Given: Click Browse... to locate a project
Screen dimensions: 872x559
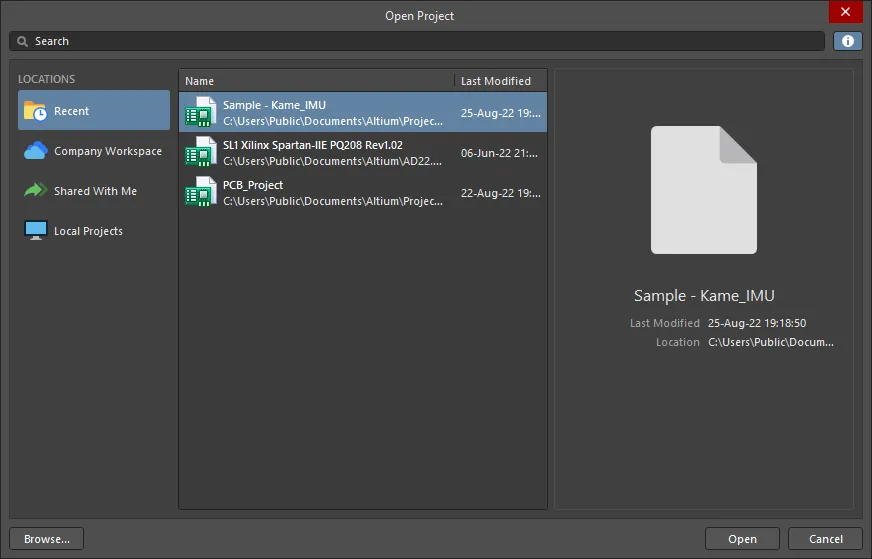Looking at the screenshot, I should [x=47, y=539].
